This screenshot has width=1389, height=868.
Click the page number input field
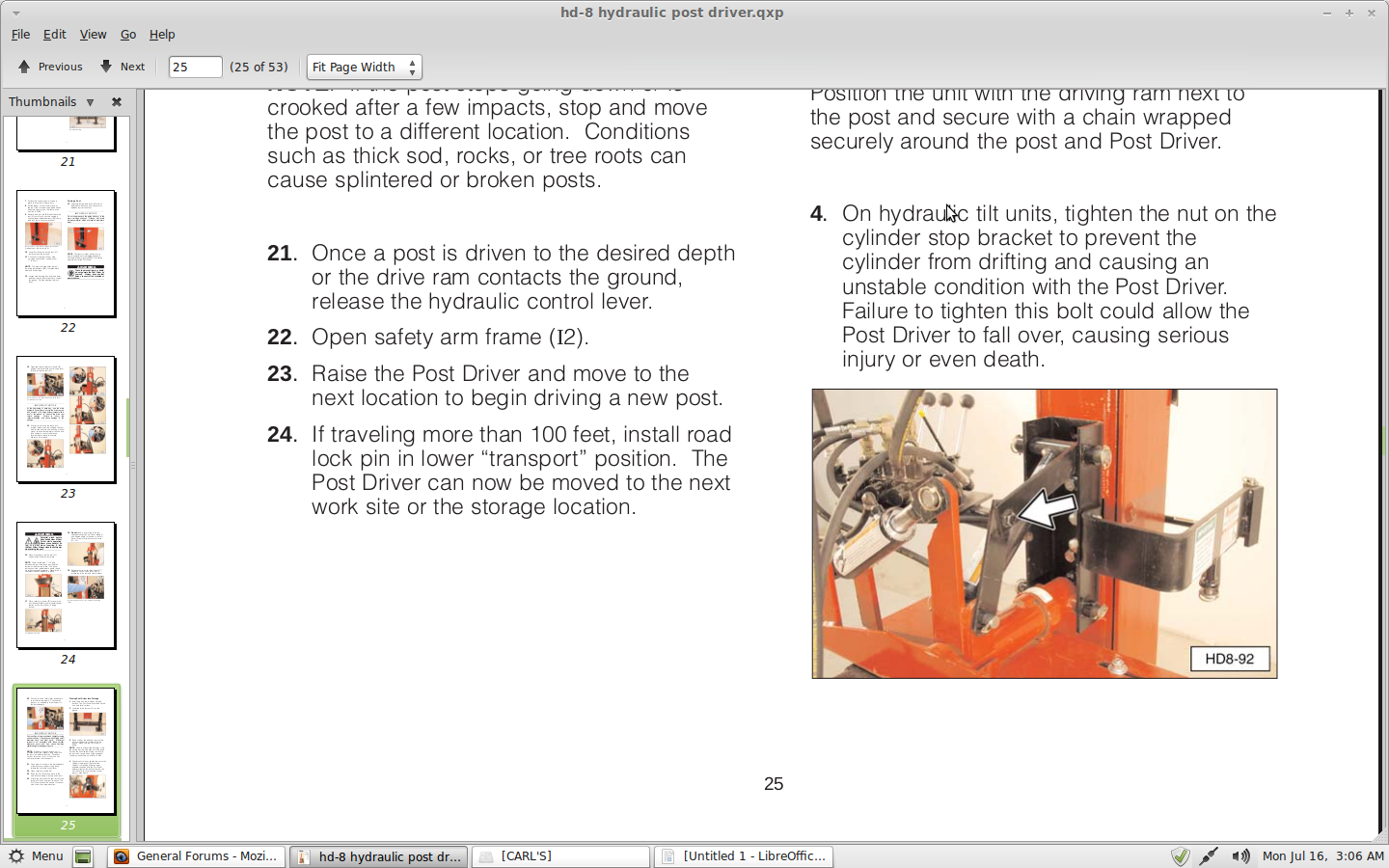[194, 67]
